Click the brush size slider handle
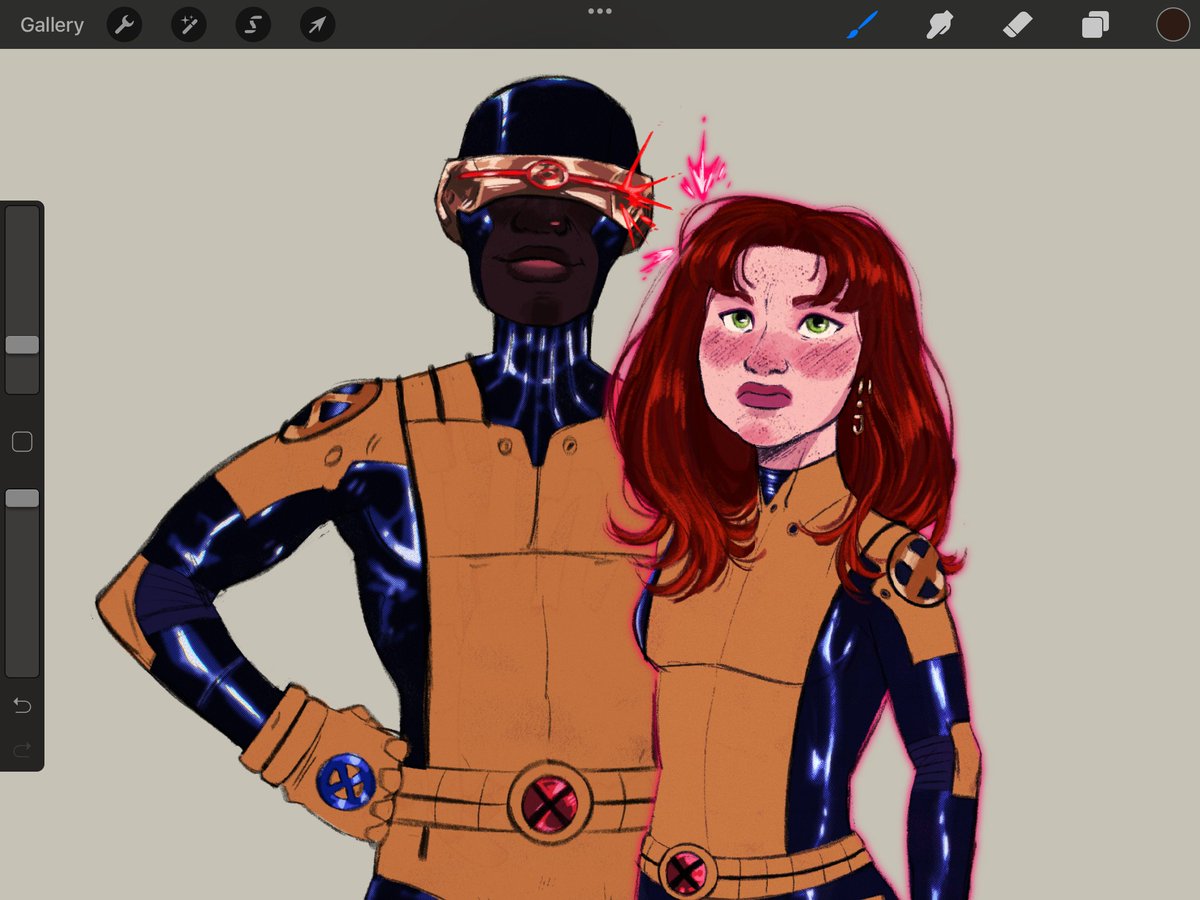This screenshot has height=900, width=1200. pyautogui.click(x=22, y=345)
